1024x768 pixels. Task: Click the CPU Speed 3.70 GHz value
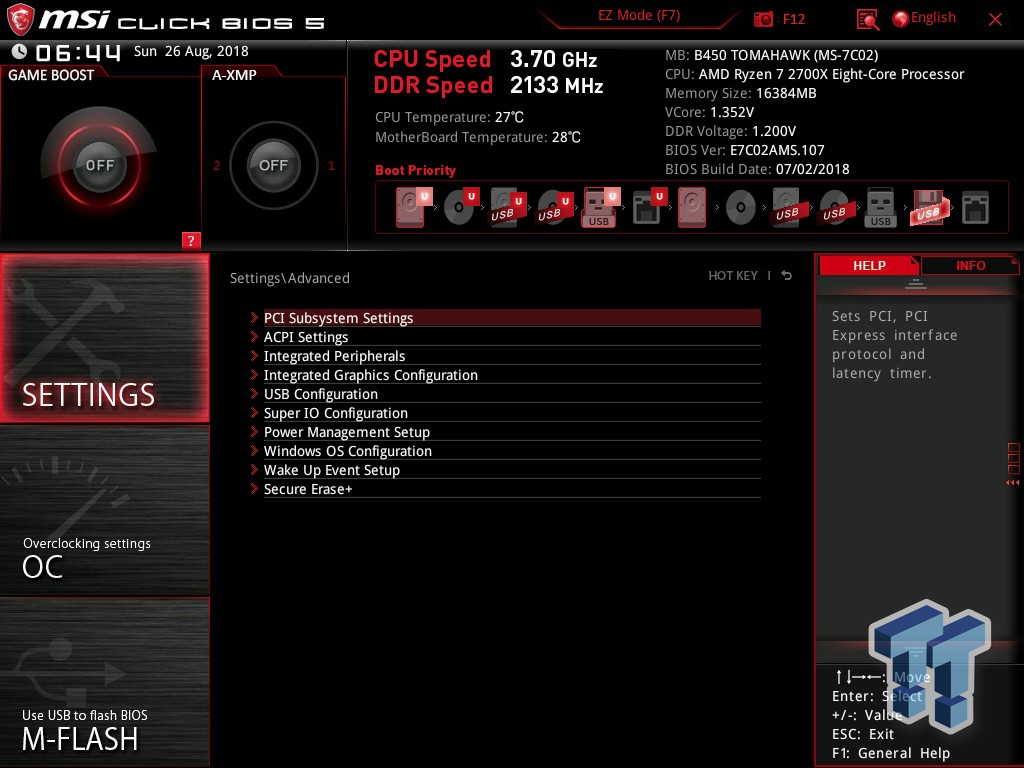[554, 59]
